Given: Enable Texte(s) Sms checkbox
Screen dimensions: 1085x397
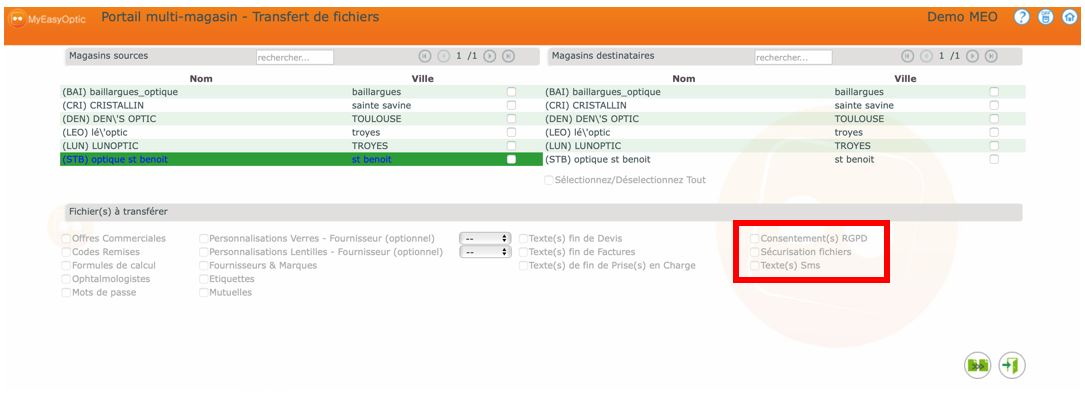Looking at the screenshot, I should [x=755, y=266].
